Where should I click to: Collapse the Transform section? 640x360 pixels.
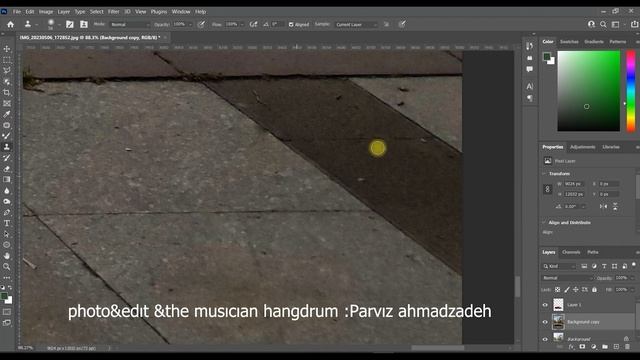coord(544,174)
